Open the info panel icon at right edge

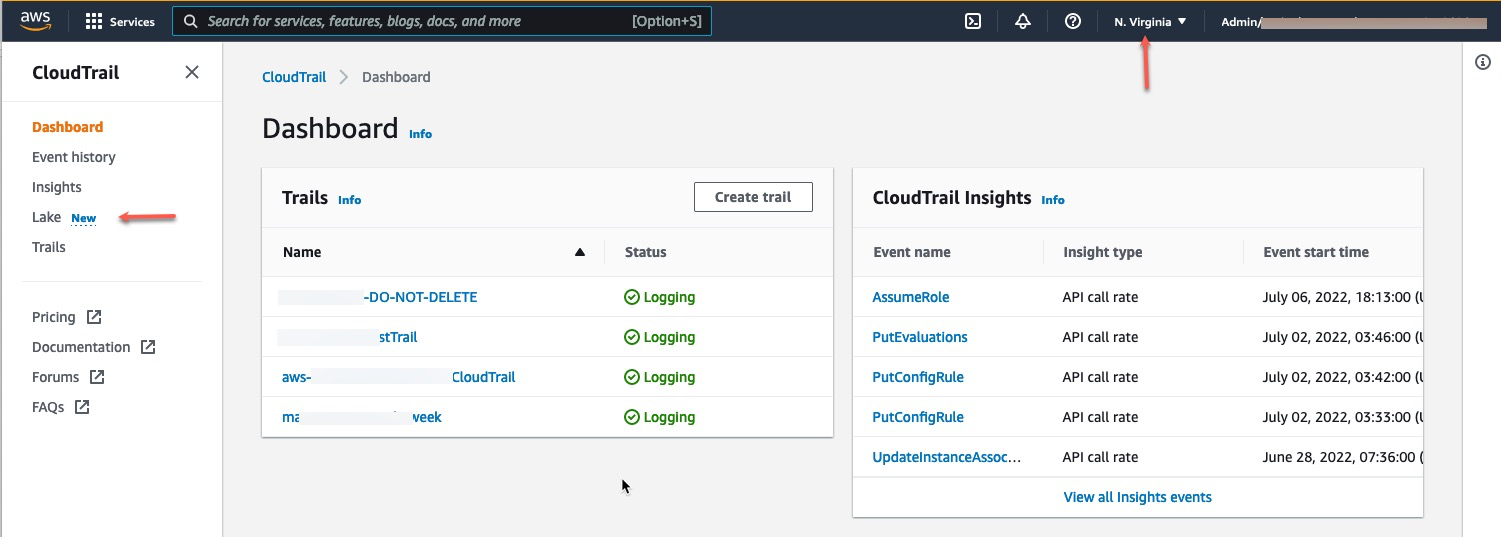pyautogui.click(x=1483, y=62)
